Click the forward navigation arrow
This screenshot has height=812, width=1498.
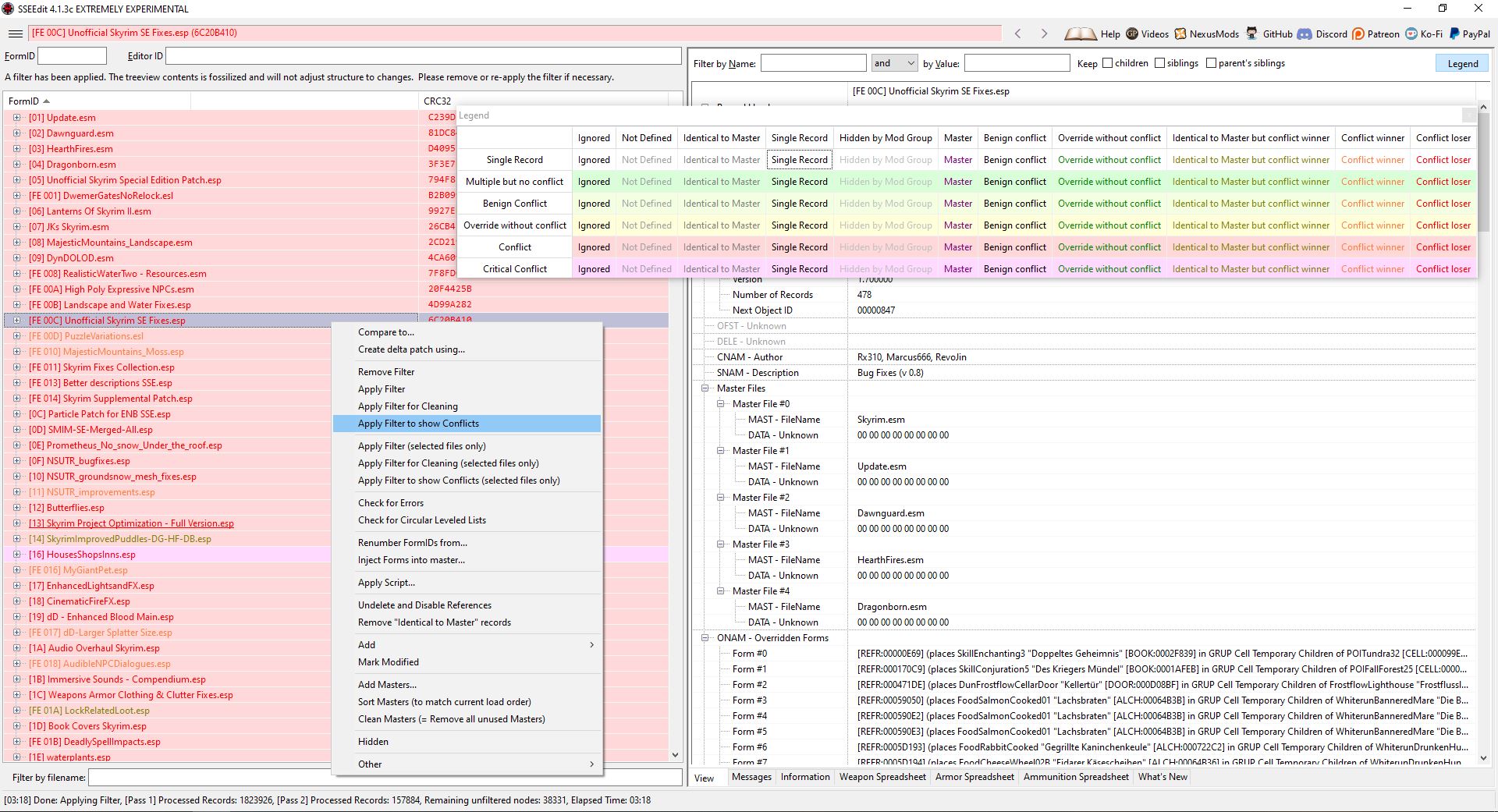(1044, 34)
